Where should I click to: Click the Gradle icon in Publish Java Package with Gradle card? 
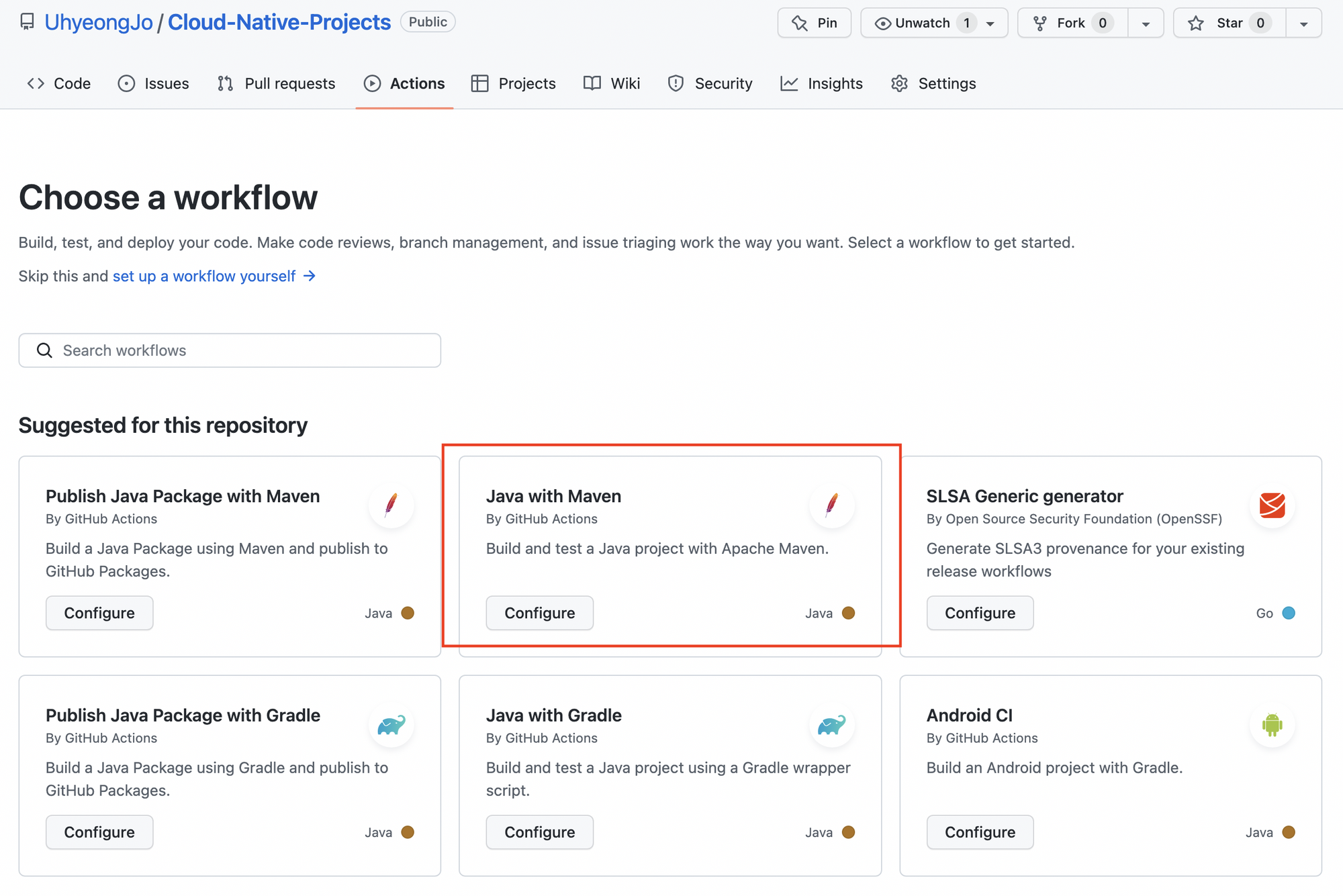click(391, 725)
